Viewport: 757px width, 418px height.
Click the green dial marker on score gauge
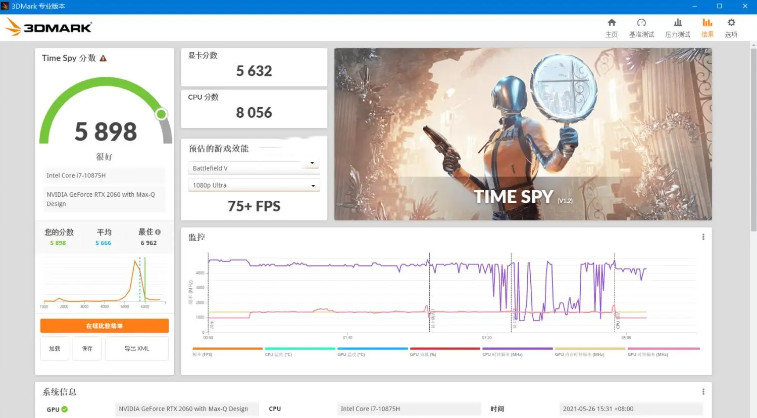161,114
